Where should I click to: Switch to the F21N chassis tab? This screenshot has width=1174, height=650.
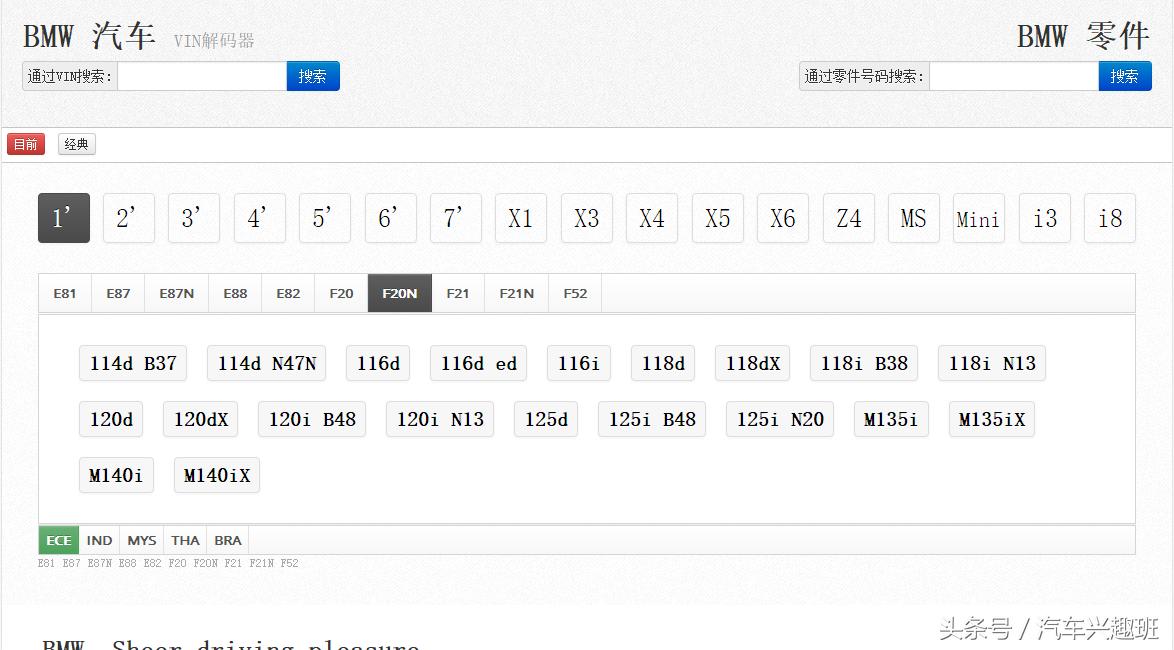tap(517, 294)
